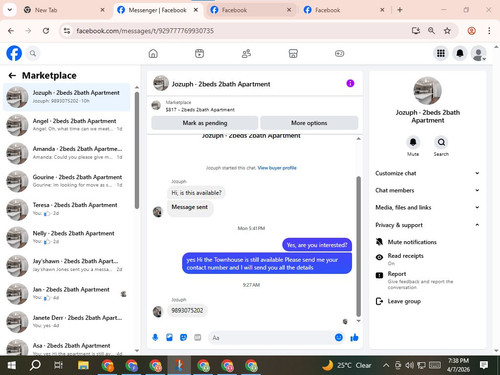Click the chat message scrollbar
The height and width of the screenshot is (375, 500).
click(358, 247)
